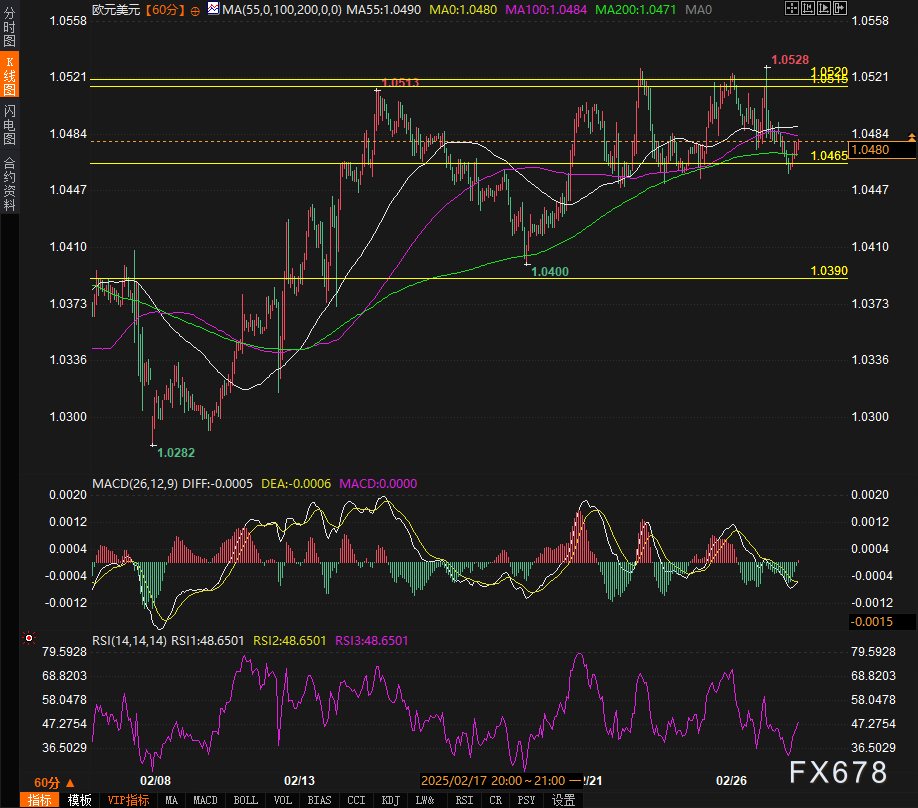This screenshot has width=918, height=808.
Task: Click the orange arrows at right price axis
Action: click(x=910, y=135)
